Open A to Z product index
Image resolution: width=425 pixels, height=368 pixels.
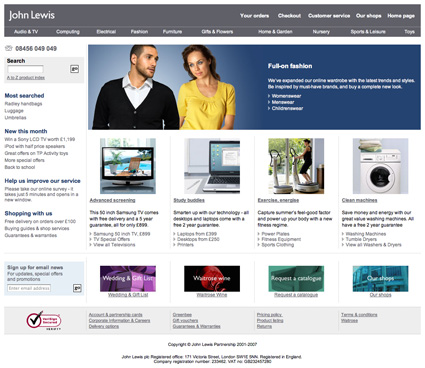[26, 77]
